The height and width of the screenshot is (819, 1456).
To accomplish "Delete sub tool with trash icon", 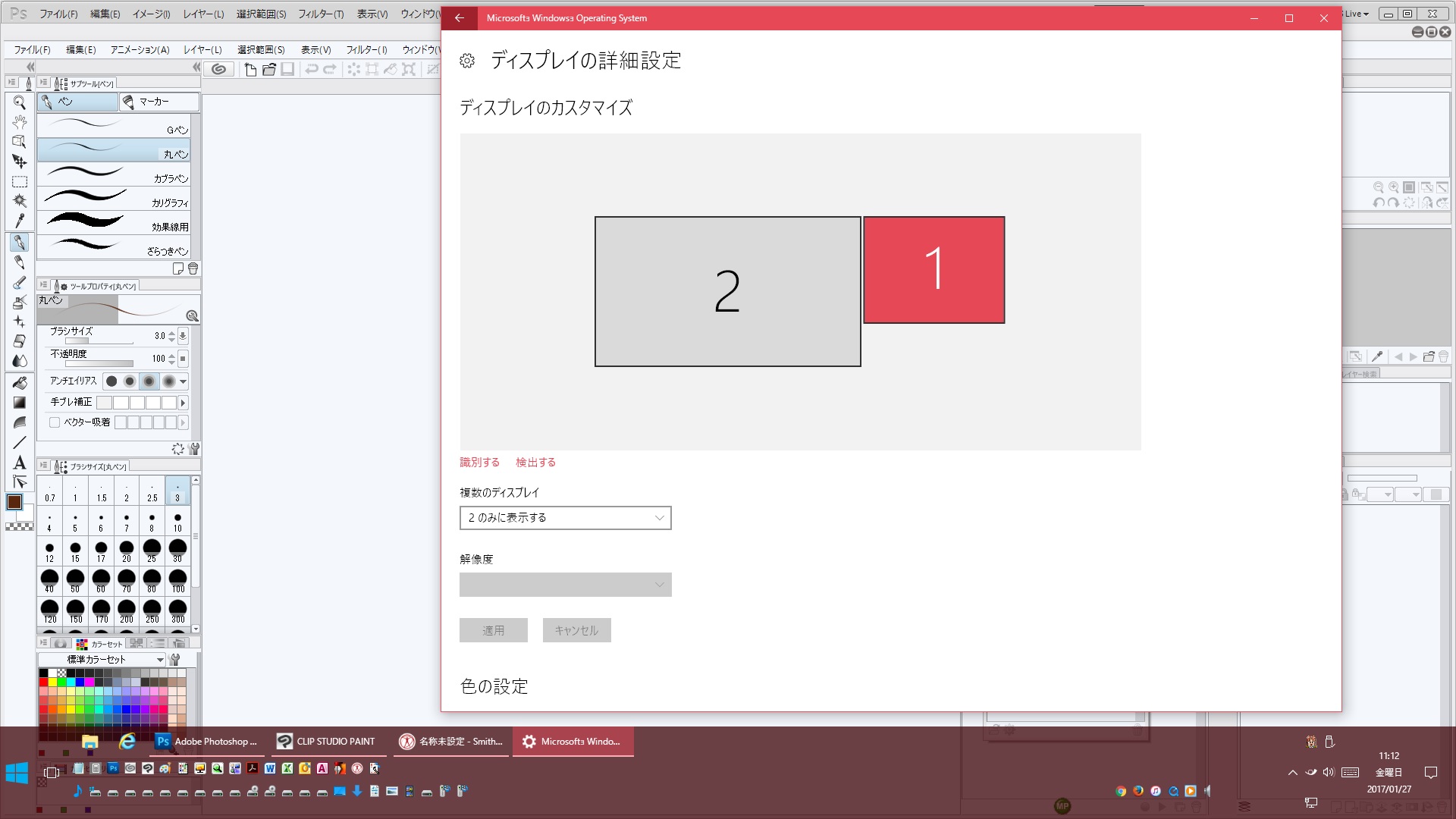I will [193, 268].
